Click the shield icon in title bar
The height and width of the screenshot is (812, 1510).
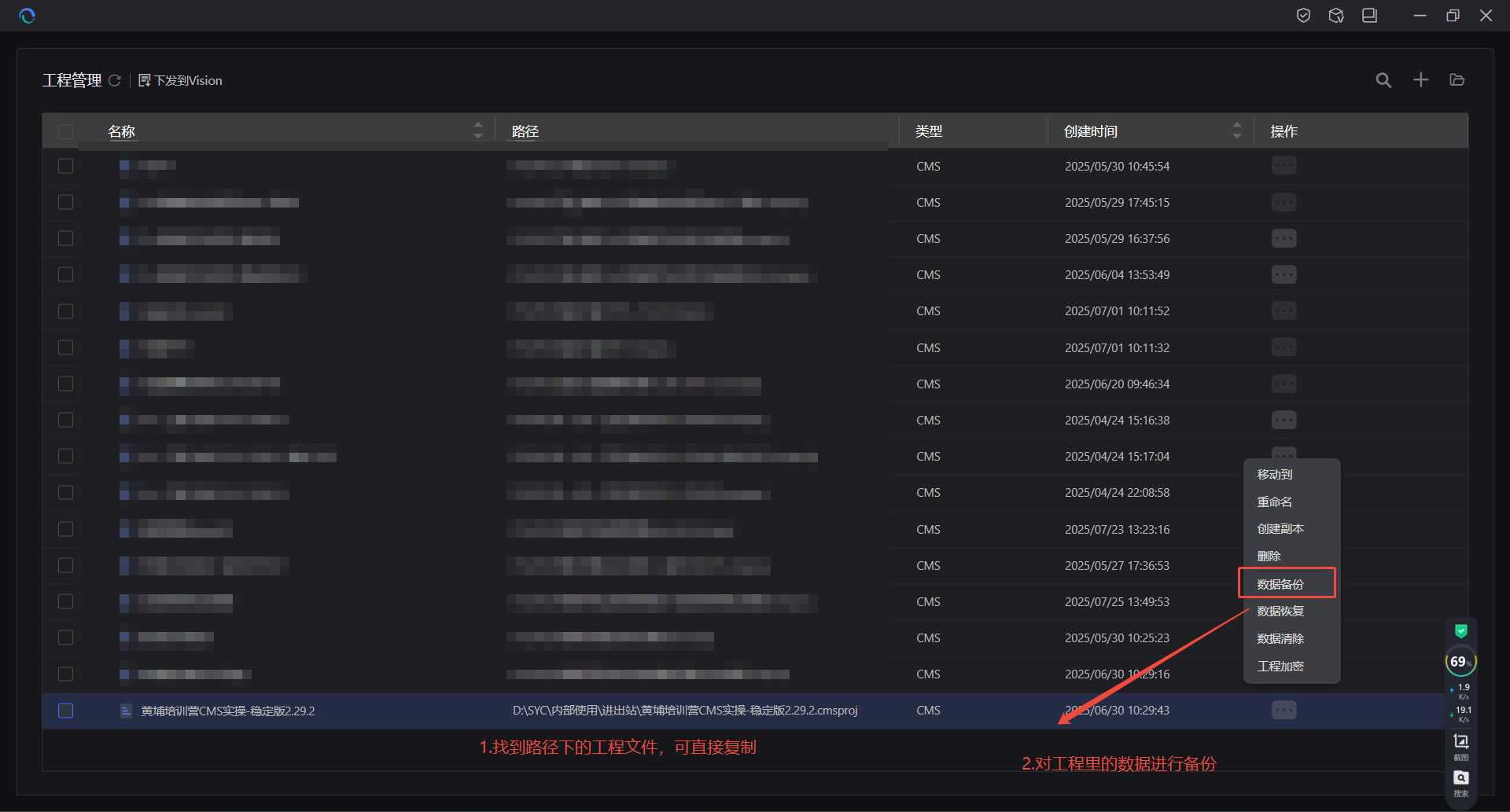point(1303,16)
